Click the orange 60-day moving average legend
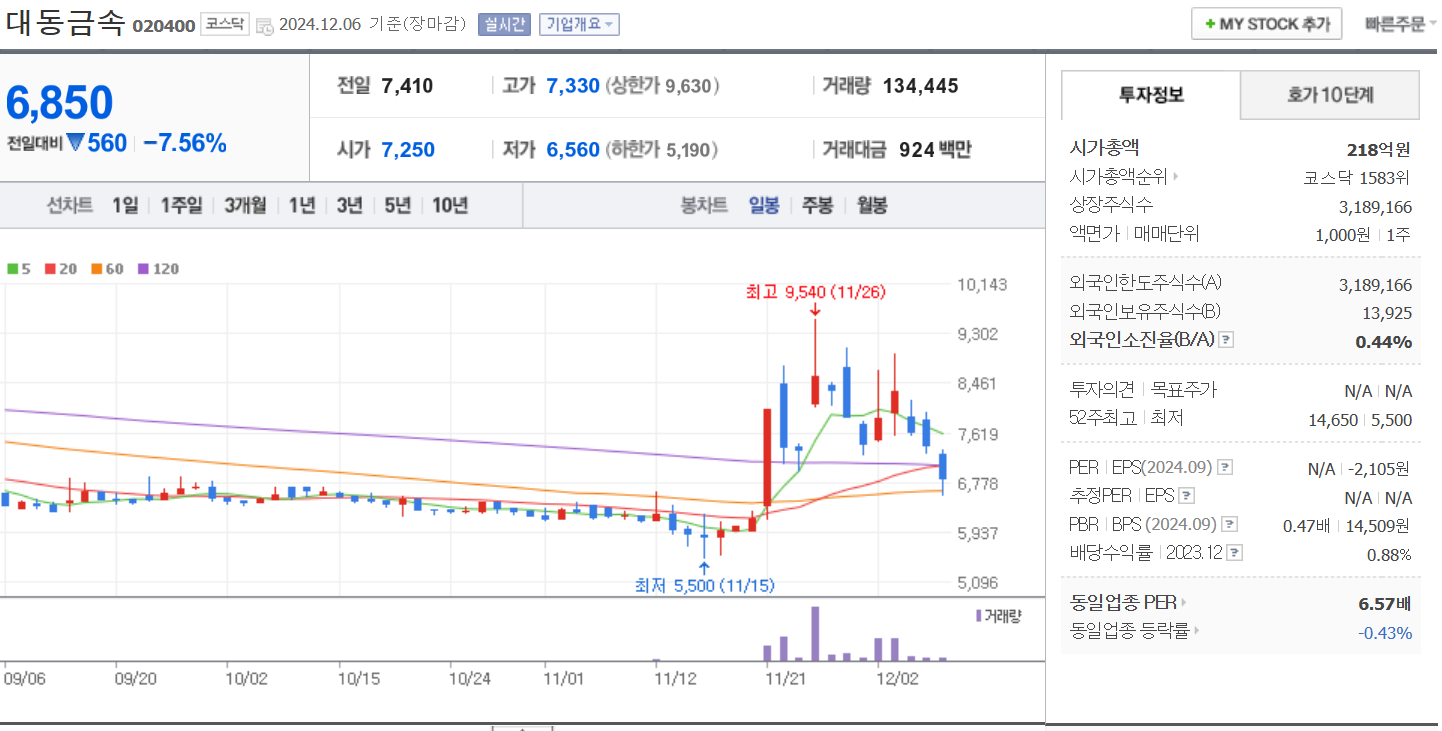The width and height of the screenshot is (1442, 731). [x=107, y=269]
